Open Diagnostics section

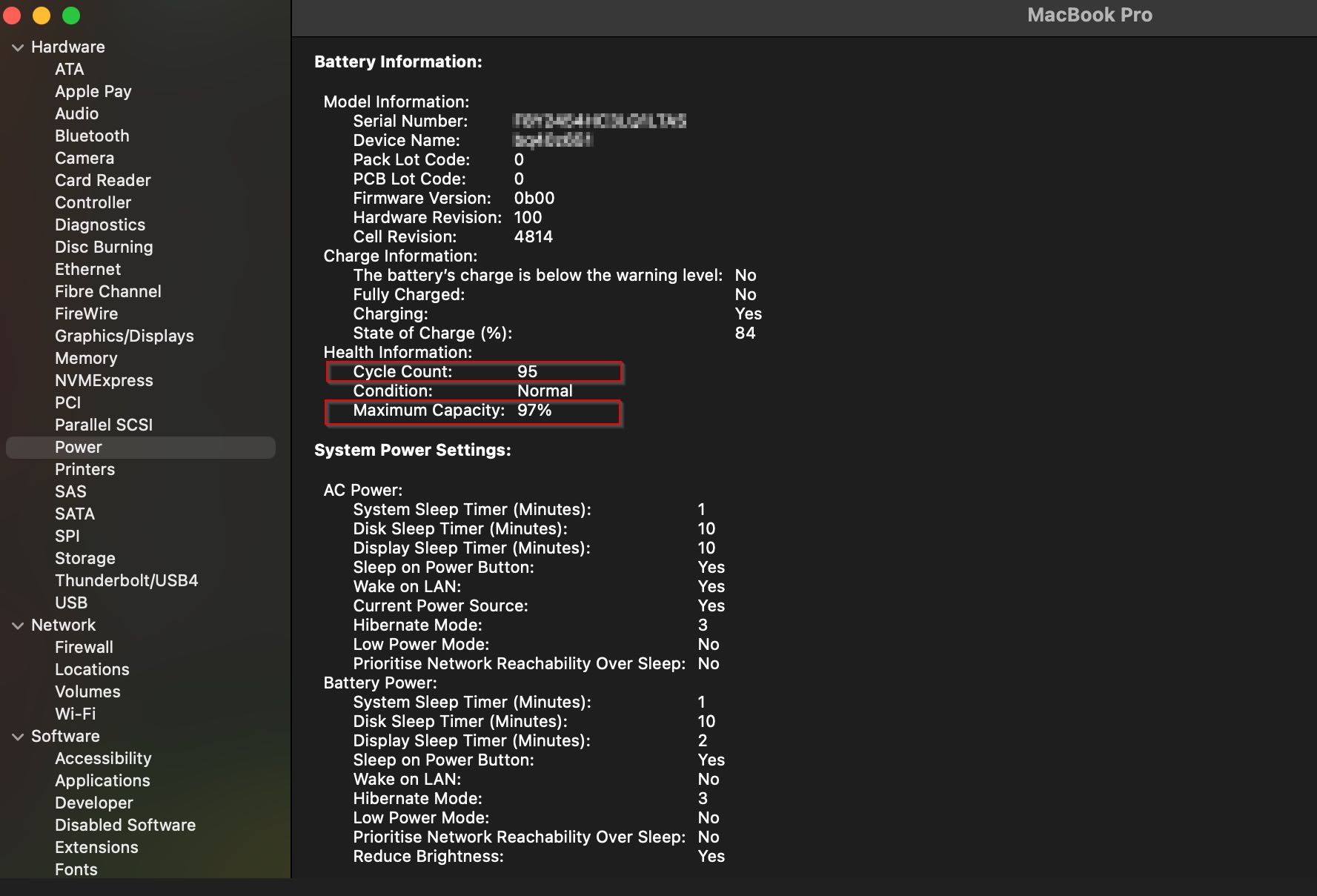[100, 225]
